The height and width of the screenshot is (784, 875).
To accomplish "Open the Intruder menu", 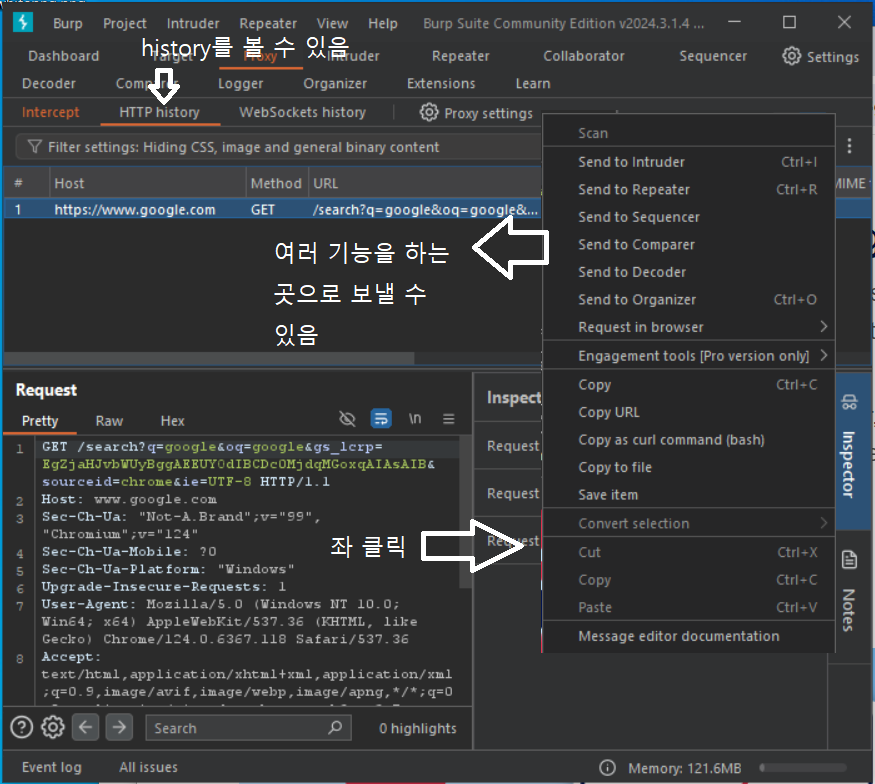I will [193, 23].
